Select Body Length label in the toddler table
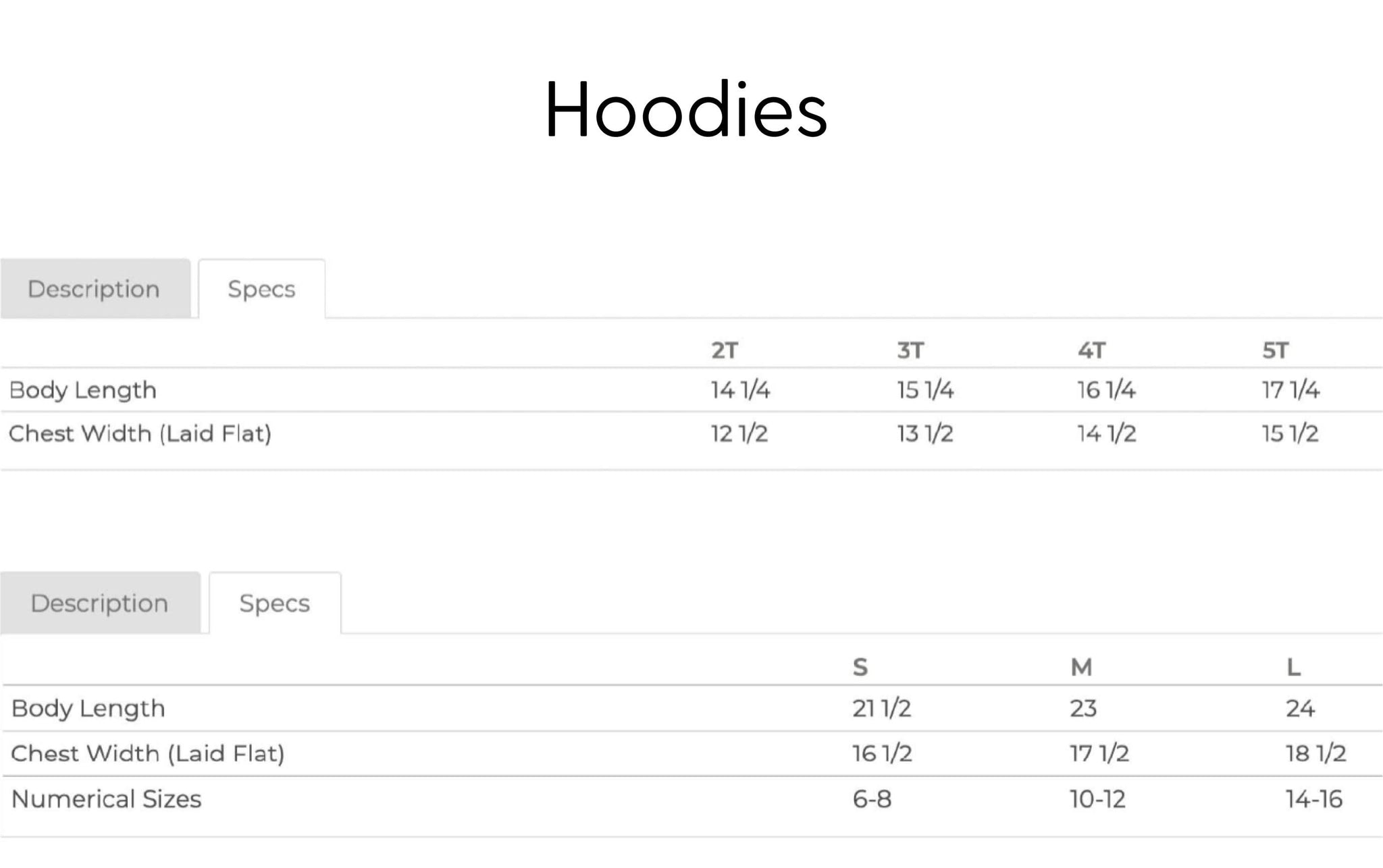 pyautogui.click(x=82, y=390)
